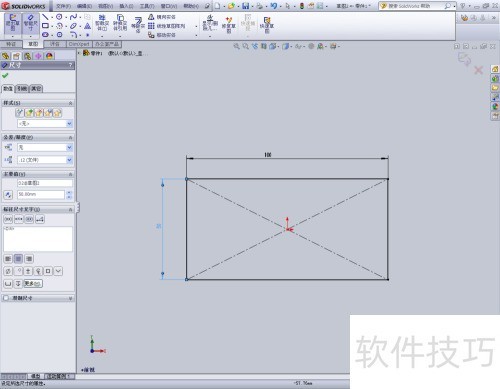Select the Circle sketch tool

pos(59,17)
